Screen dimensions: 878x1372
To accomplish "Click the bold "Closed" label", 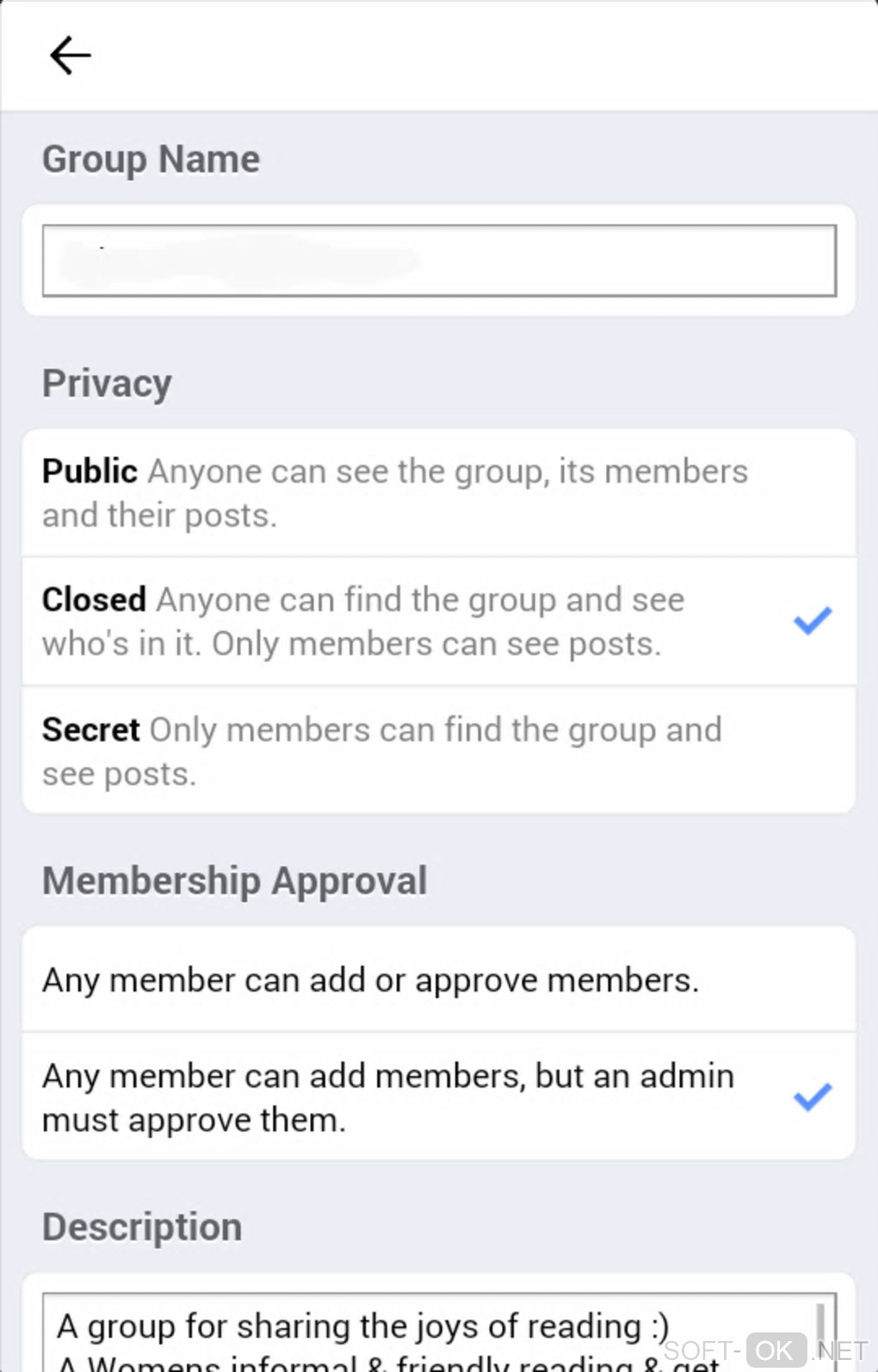I will point(94,600).
